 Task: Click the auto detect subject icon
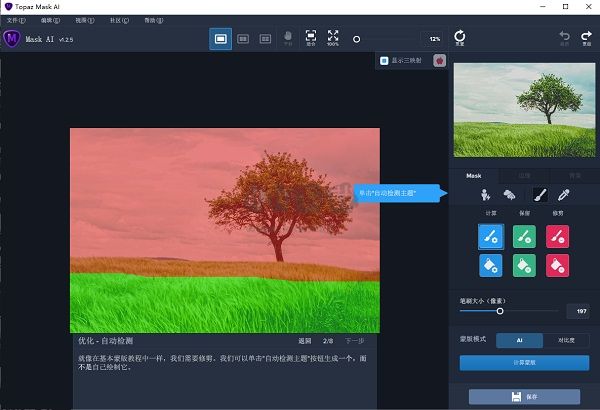pyautogui.click(x=488, y=195)
